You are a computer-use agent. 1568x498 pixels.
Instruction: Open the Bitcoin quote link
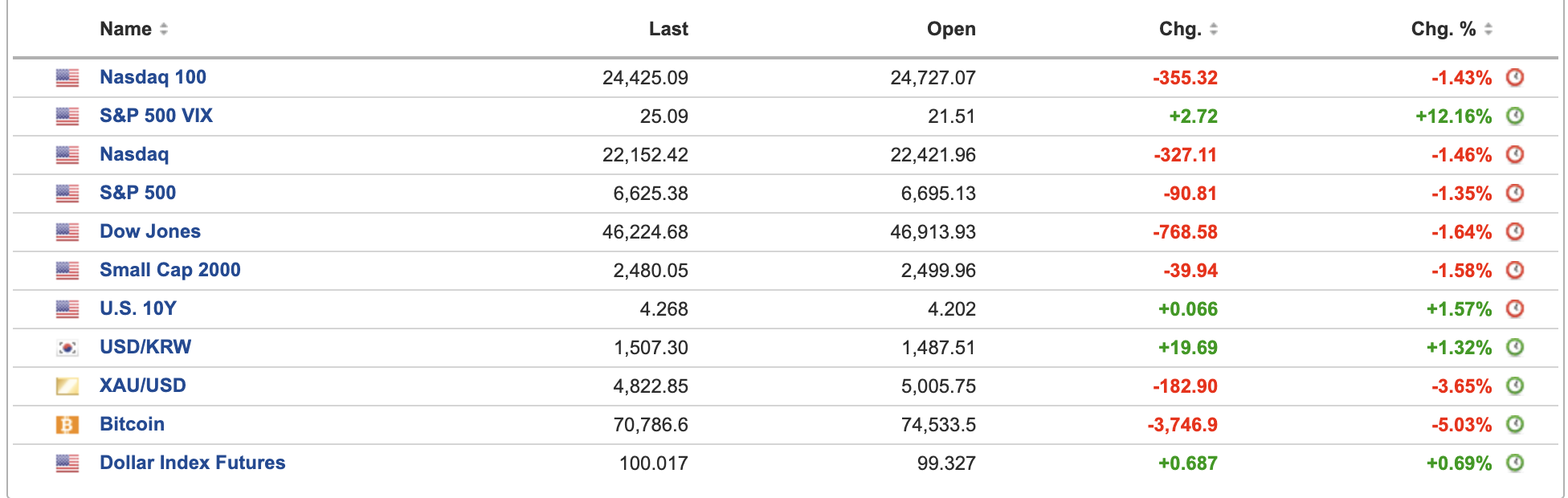coord(132,424)
